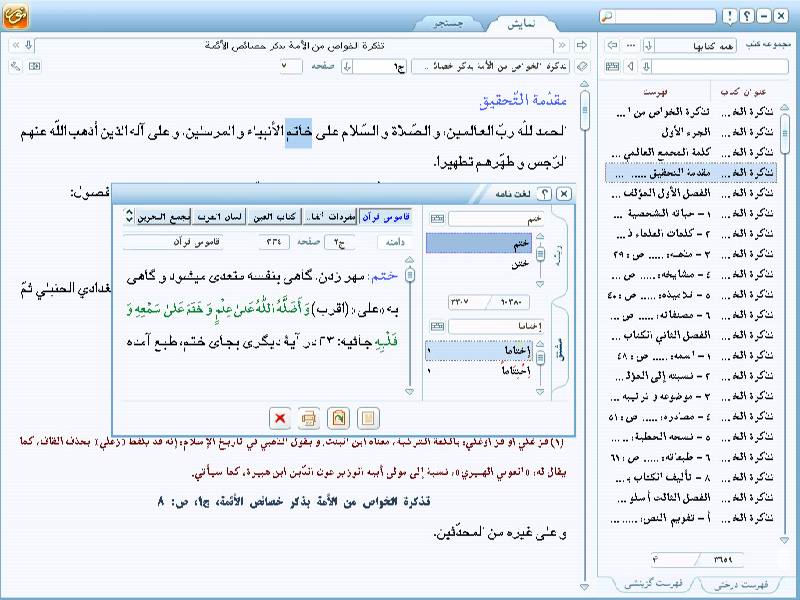Print the dictionary entry with the printer icon
800x600 pixels.
(x=309, y=418)
